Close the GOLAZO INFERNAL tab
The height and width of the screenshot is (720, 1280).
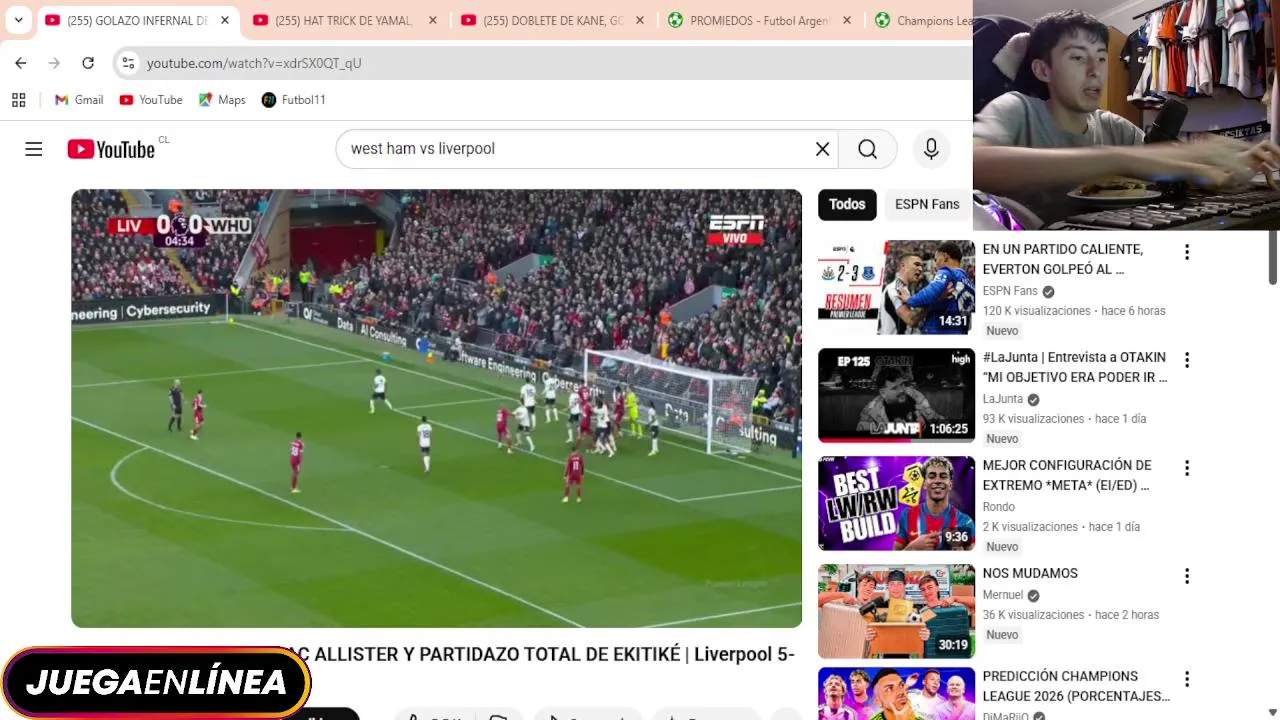pyautogui.click(x=225, y=20)
